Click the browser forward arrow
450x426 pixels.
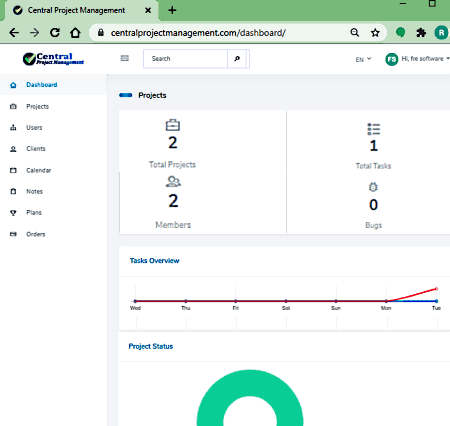(34, 33)
